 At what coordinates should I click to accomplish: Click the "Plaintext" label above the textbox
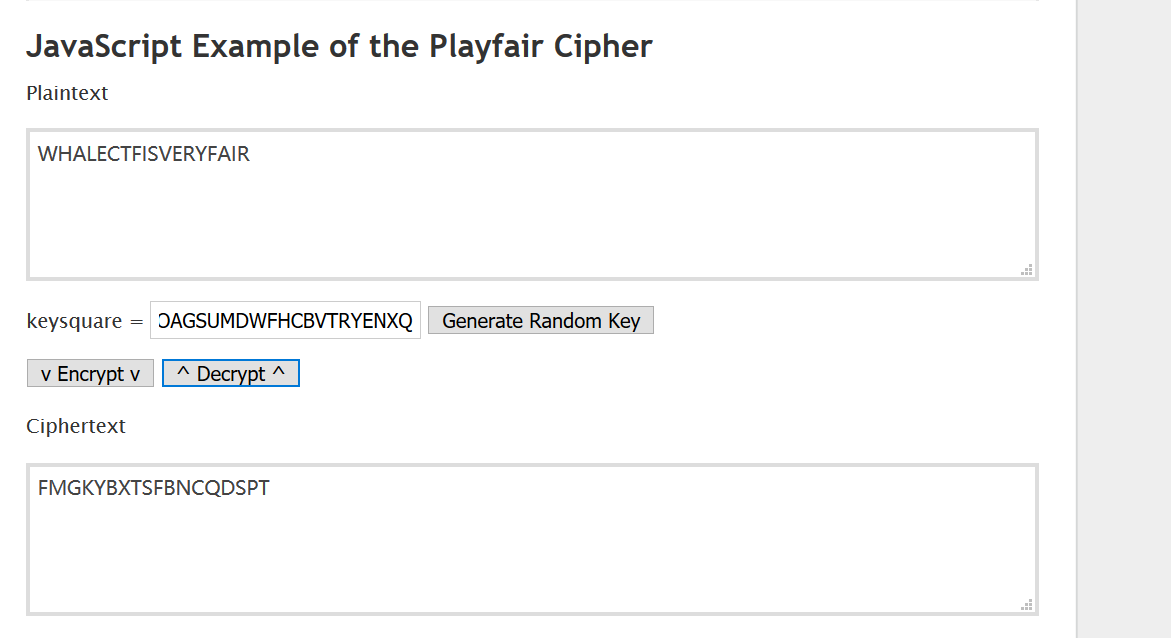pyautogui.click(x=67, y=93)
